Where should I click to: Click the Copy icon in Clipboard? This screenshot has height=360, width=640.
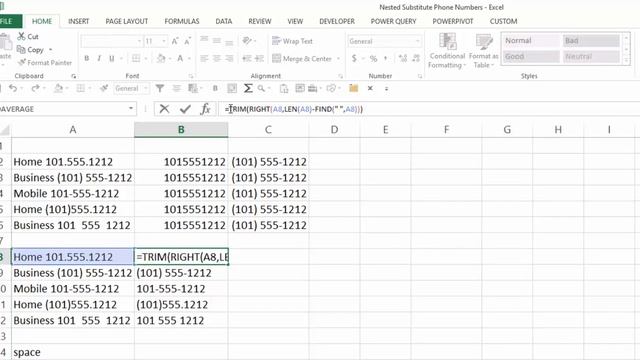pos(21,49)
